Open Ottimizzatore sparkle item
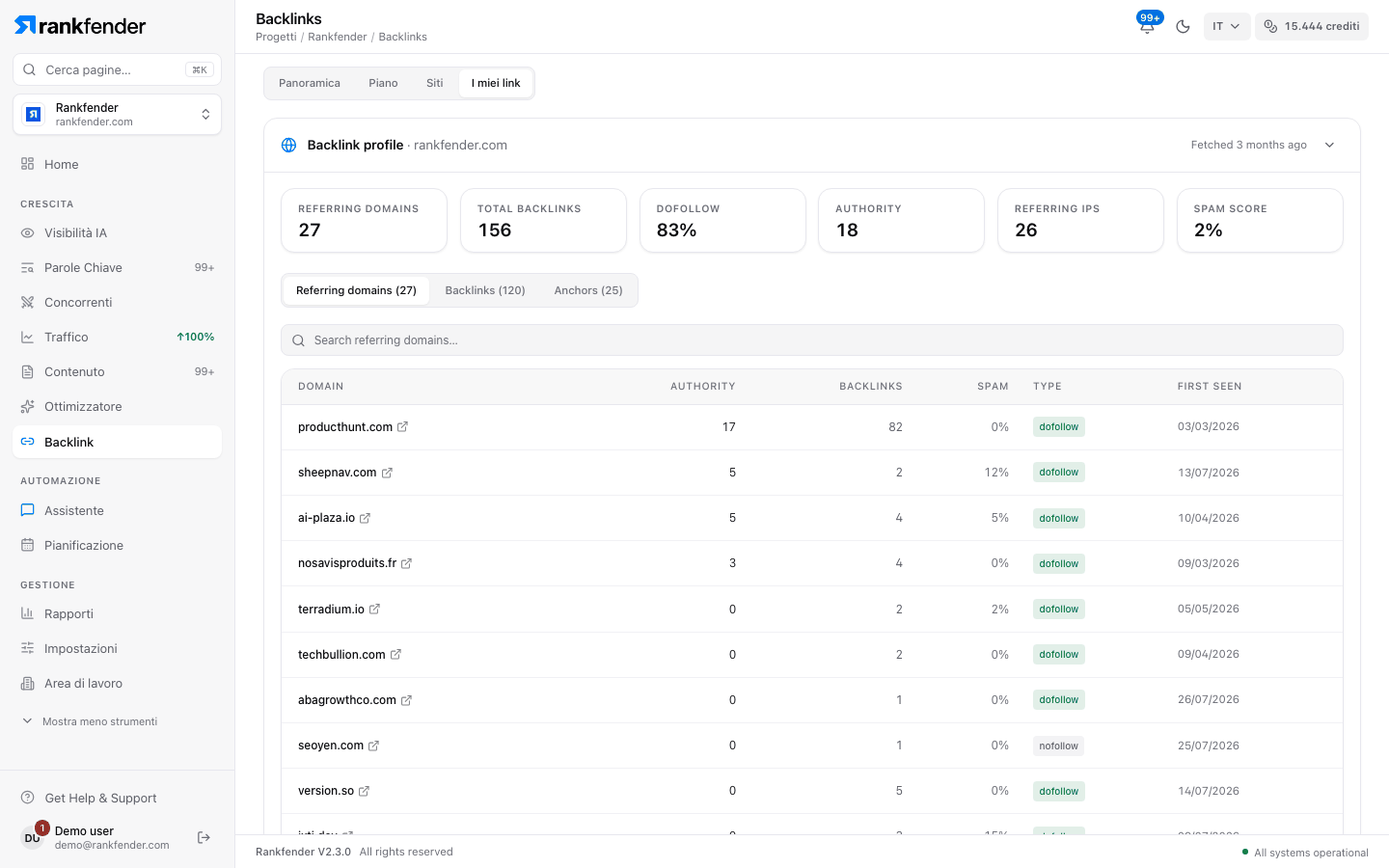This screenshot has height=868, width=1389. pyautogui.click(x=118, y=407)
